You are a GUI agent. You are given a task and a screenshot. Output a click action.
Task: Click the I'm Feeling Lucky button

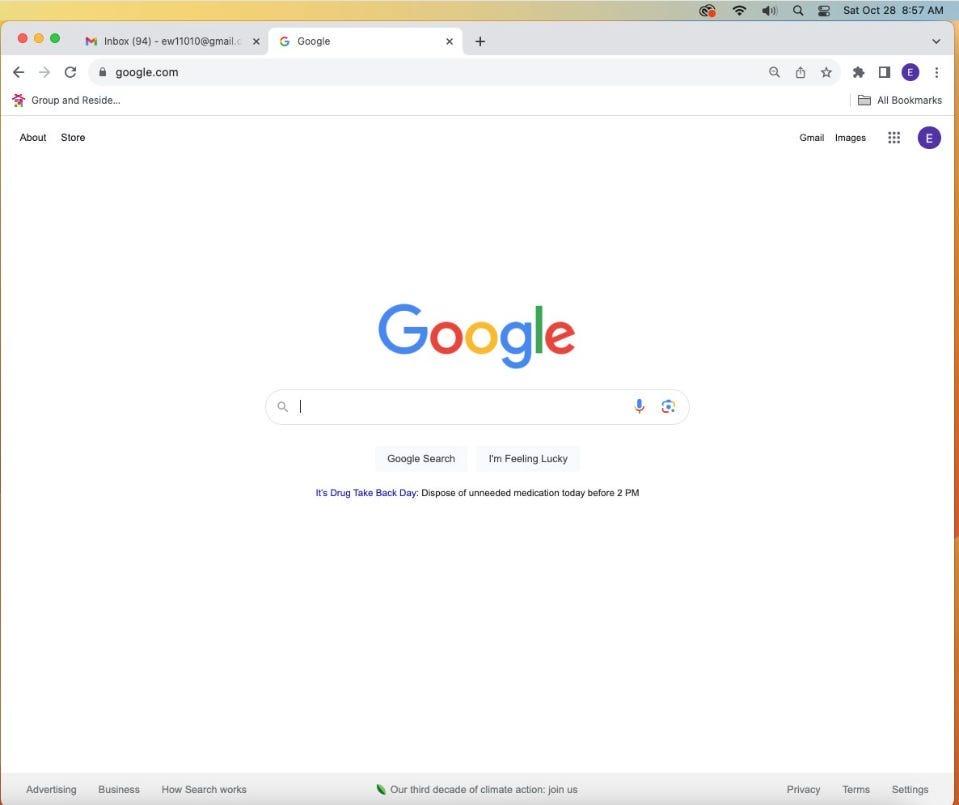[x=528, y=459]
